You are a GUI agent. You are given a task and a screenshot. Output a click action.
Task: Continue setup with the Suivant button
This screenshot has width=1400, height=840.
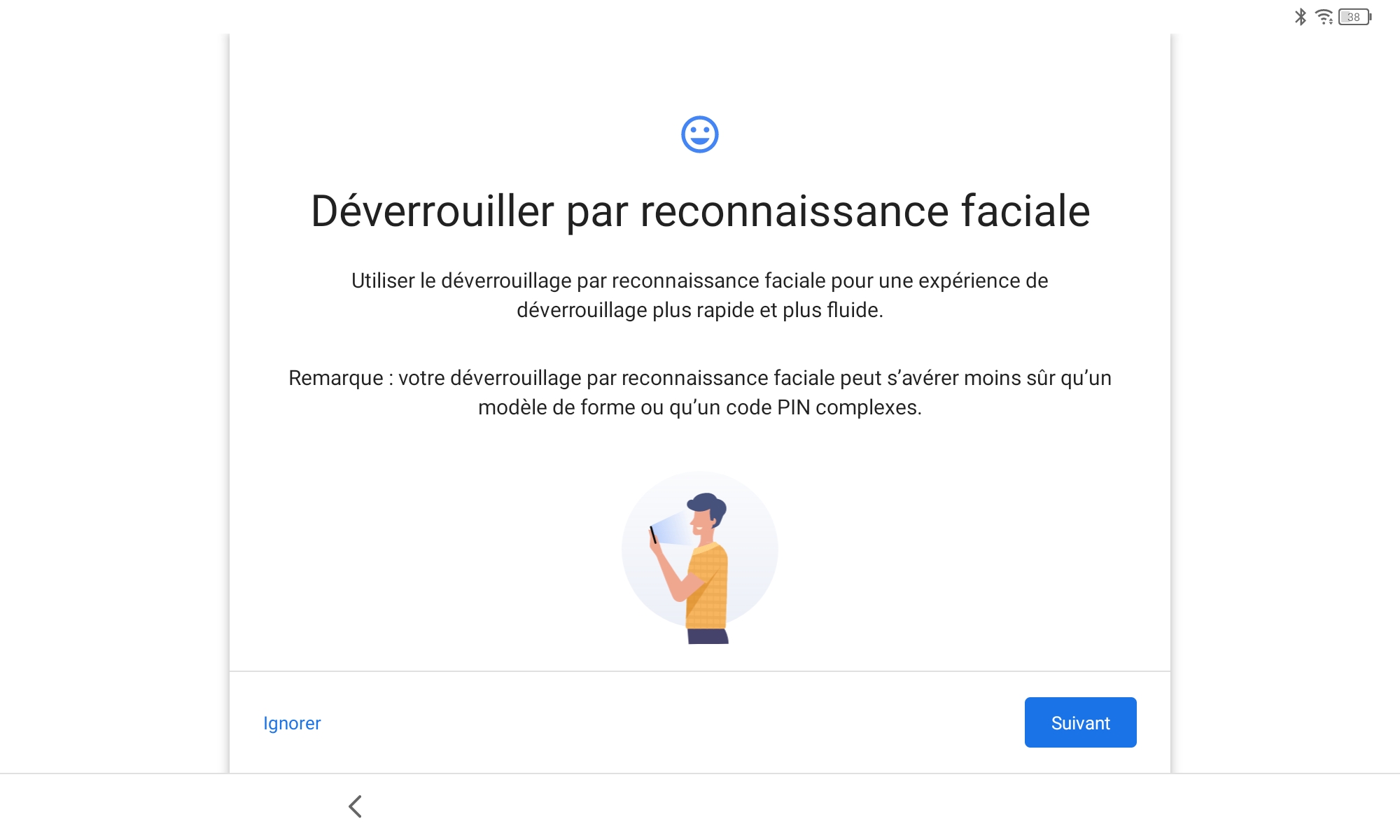point(1080,722)
